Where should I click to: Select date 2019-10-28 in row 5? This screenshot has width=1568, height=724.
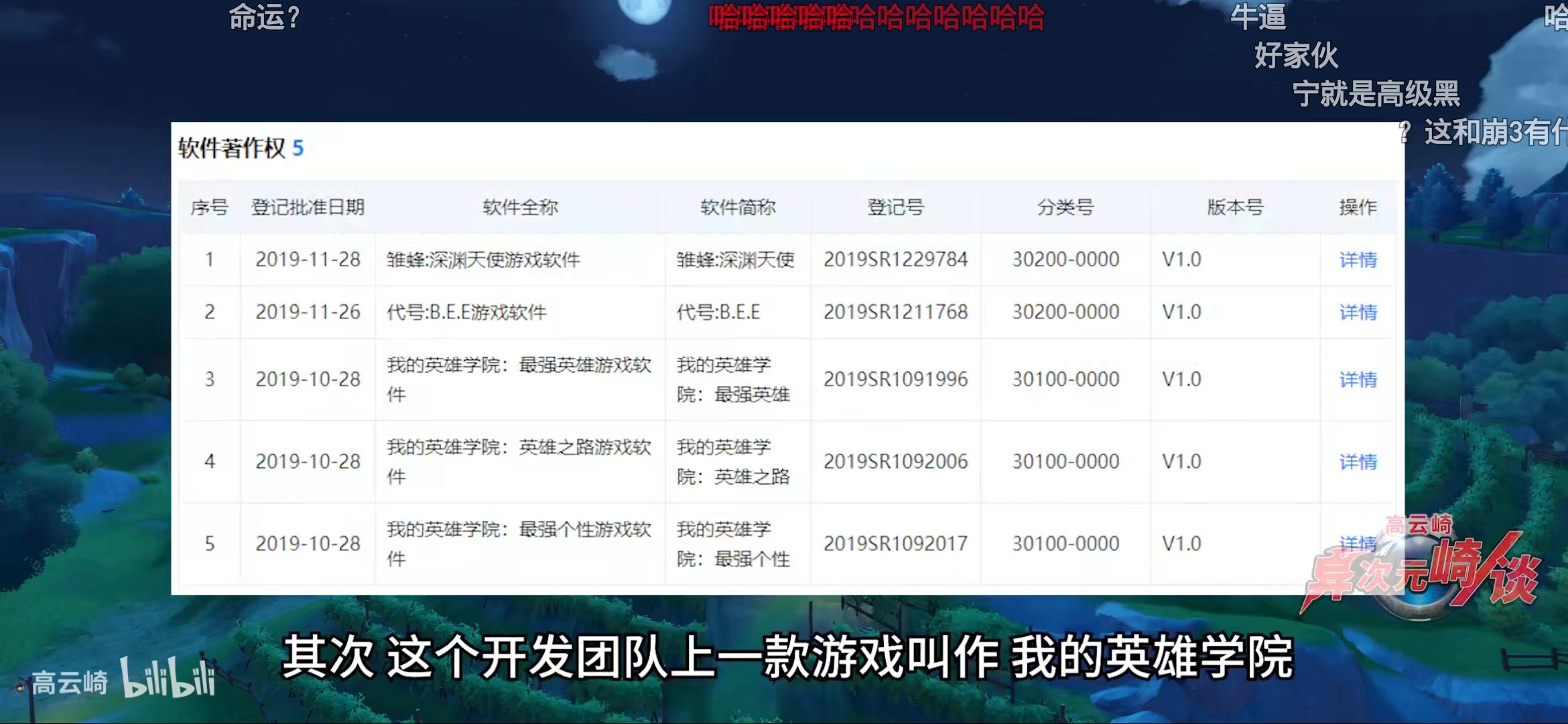coord(308,544)
